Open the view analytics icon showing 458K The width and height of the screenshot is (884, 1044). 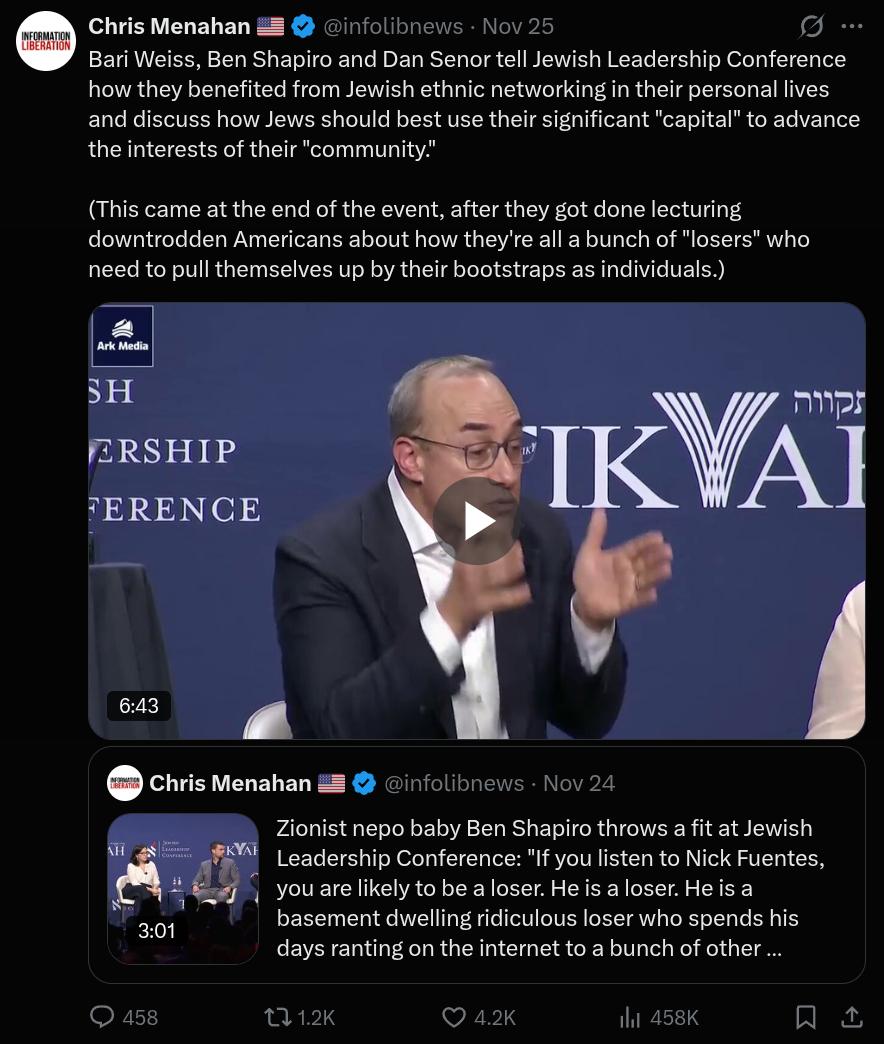[x=658, y=1017]
